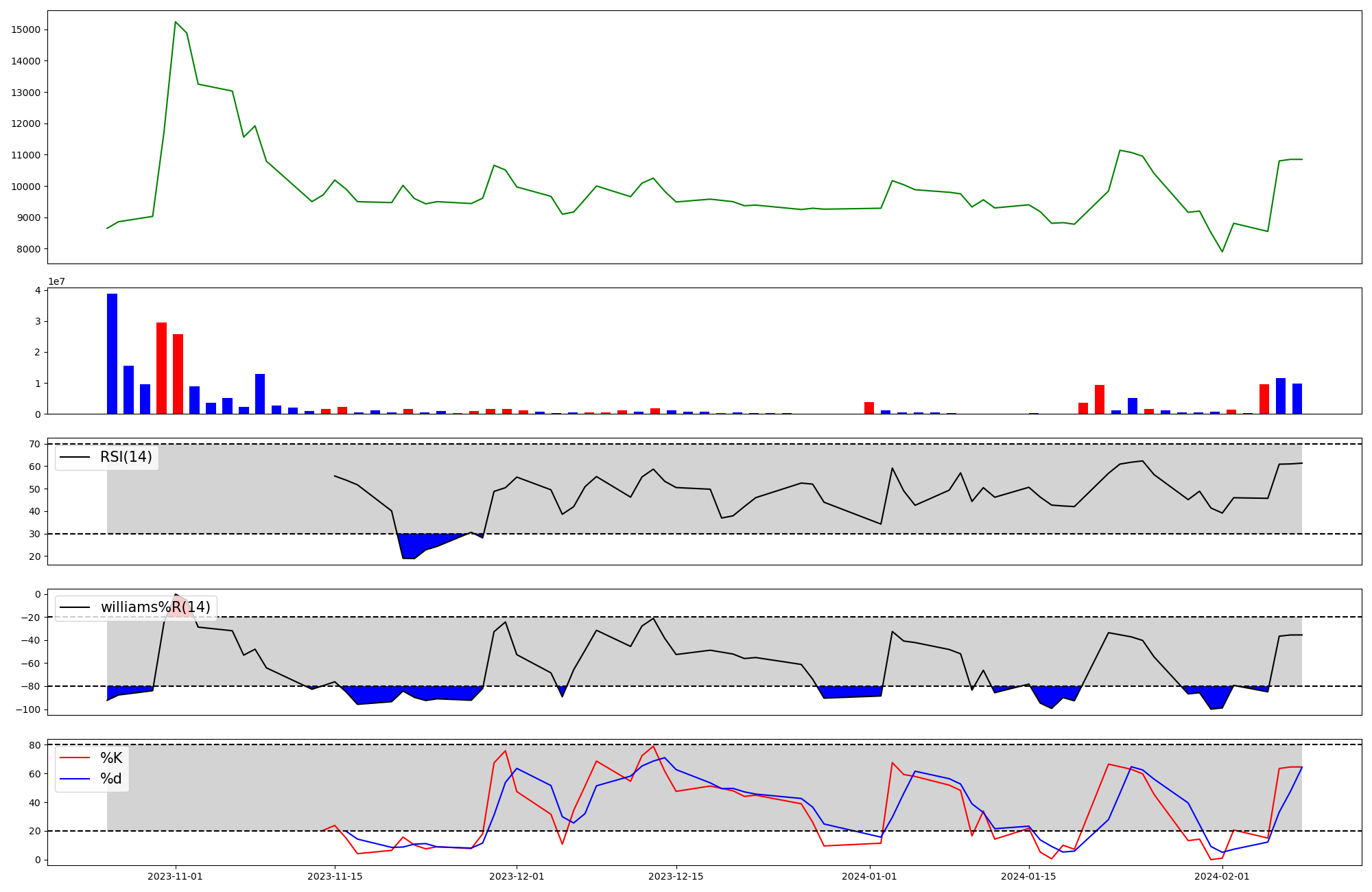Select the red %K legend entry
Screen dimensions: 1372x892
pos(110,758)
